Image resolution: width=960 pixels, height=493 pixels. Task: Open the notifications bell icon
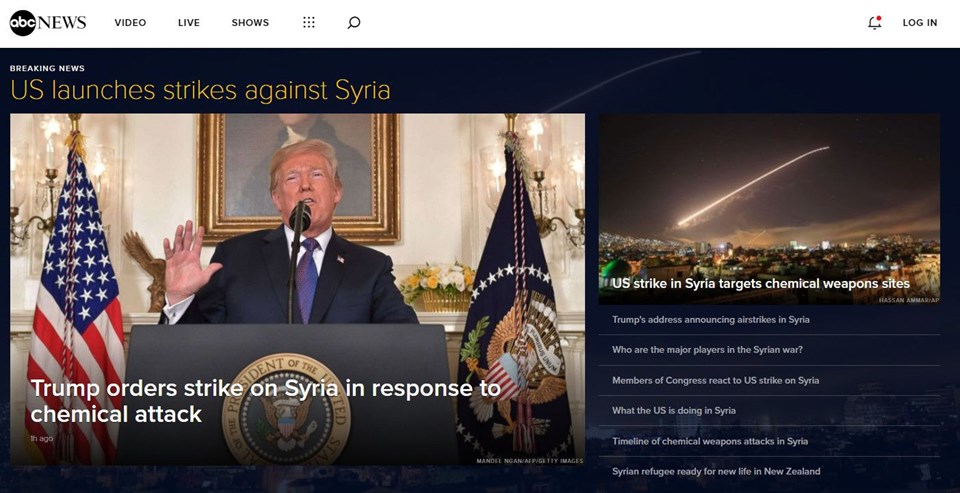point(875,23)
